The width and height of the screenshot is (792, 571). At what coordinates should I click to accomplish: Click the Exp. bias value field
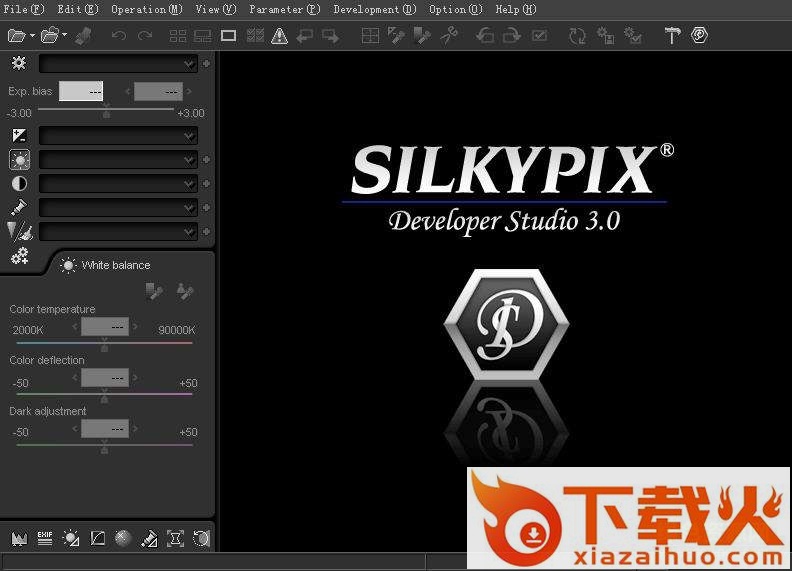pyautogui.click(x=81, y=91)
